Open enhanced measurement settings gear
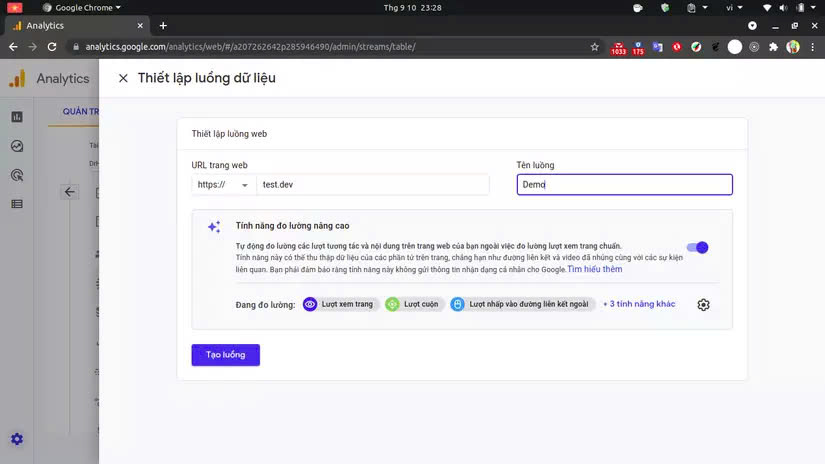Viewport: 825px width, 464px height. tap(703, 305)
